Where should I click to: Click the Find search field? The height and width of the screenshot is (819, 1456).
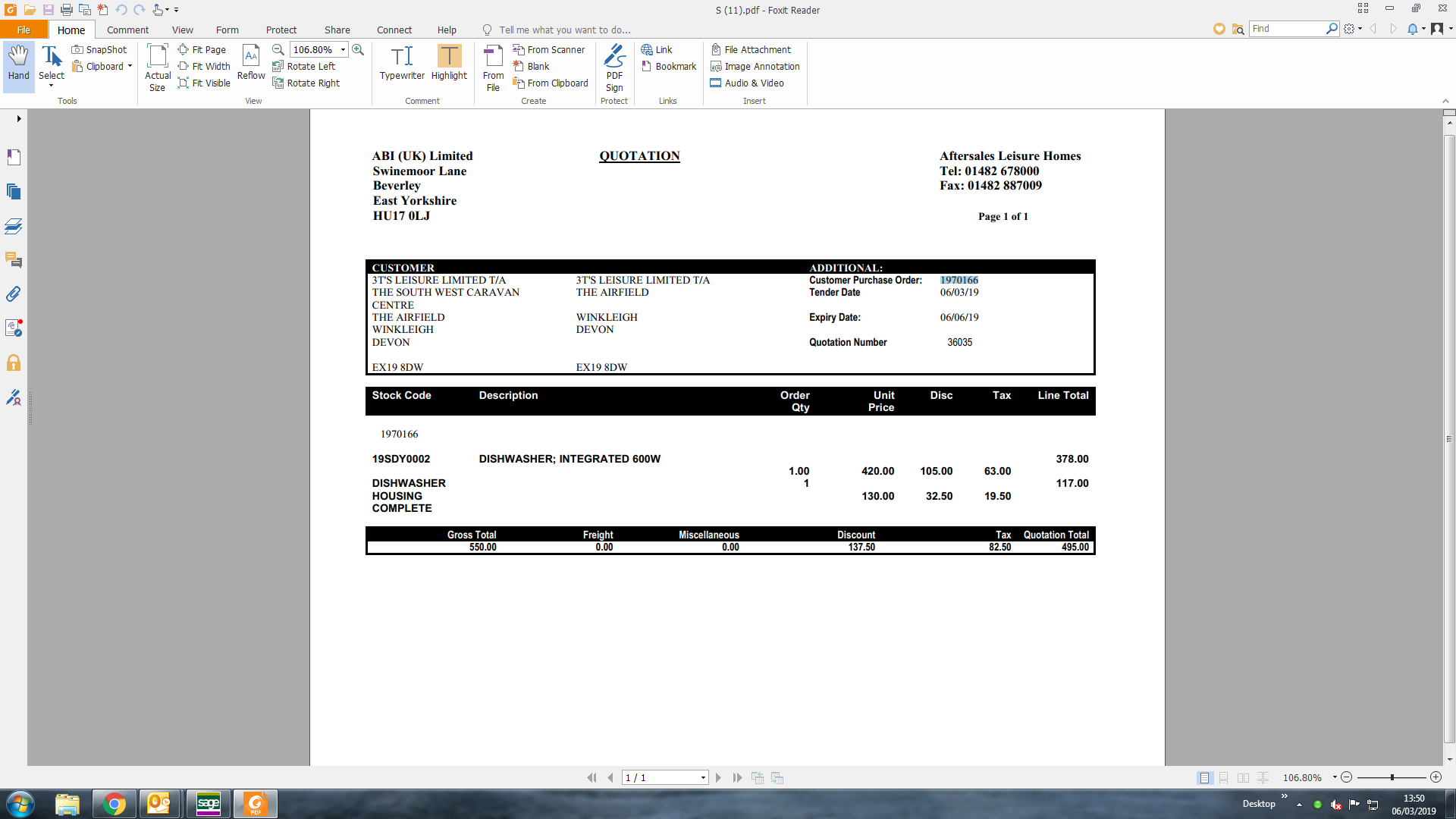(x=1286, y=29)
